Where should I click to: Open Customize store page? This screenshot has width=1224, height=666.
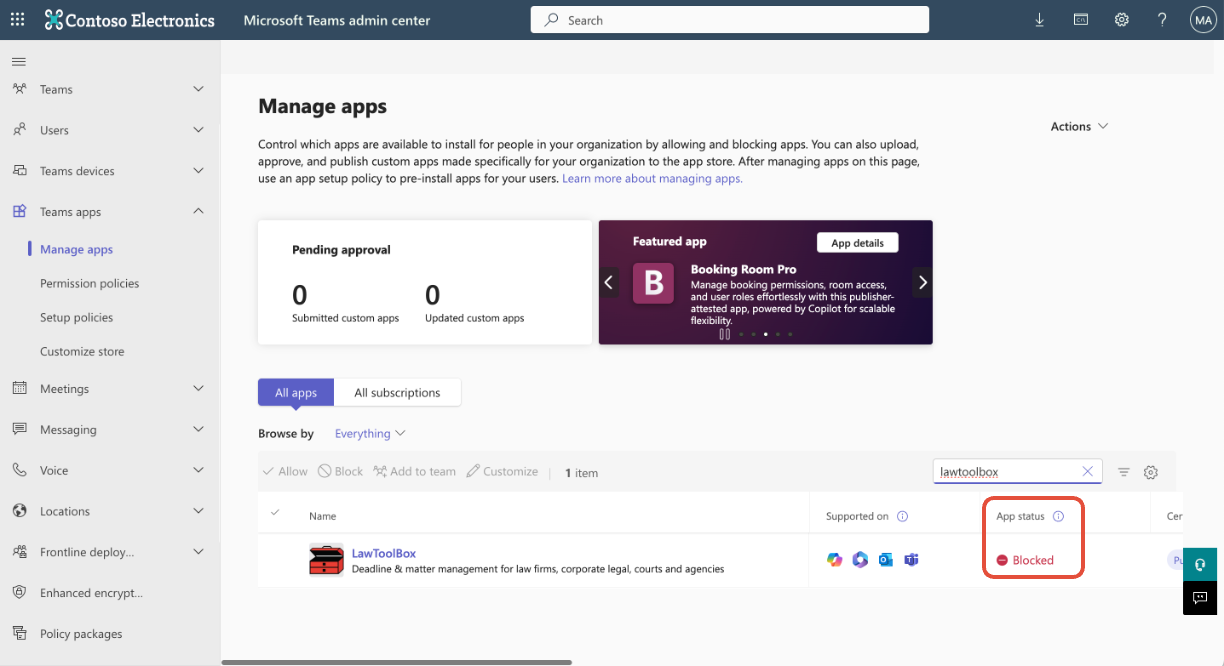[82, 351]
